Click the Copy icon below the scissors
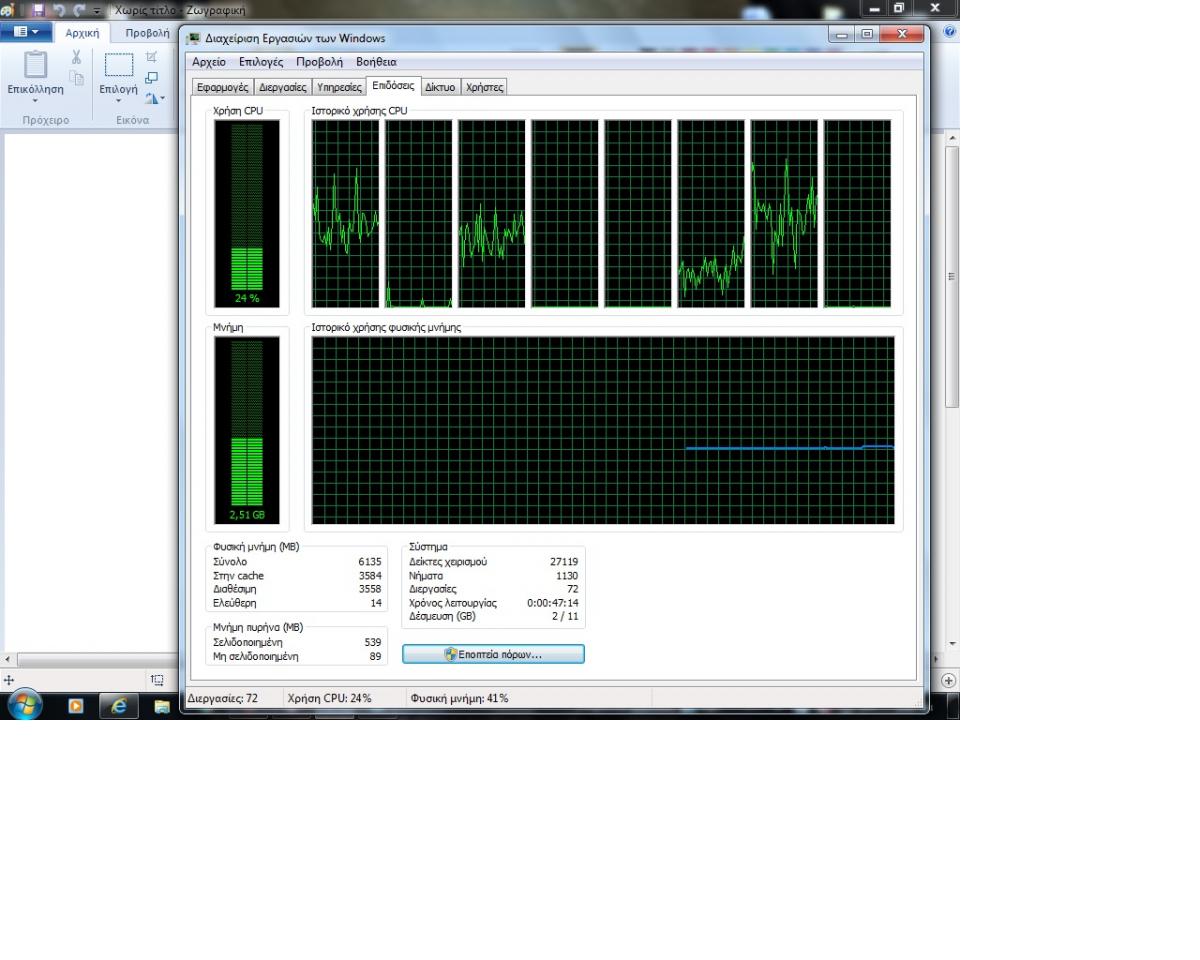This screenshot has height=960, width=1200. point(77,78)
